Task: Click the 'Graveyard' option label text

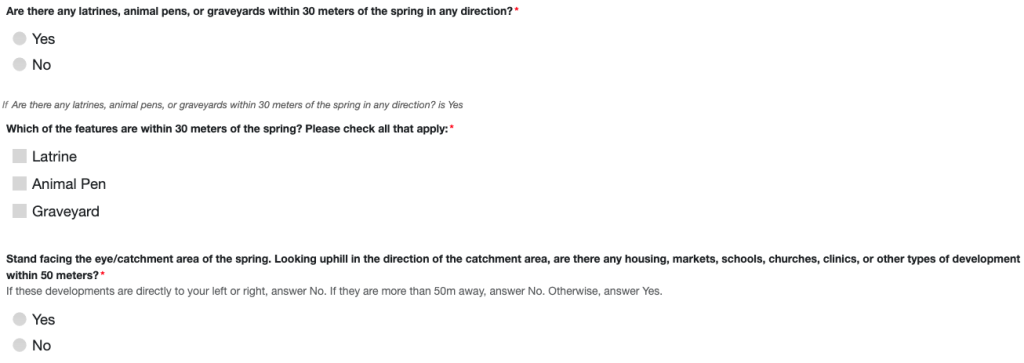Action: point(65,212)
